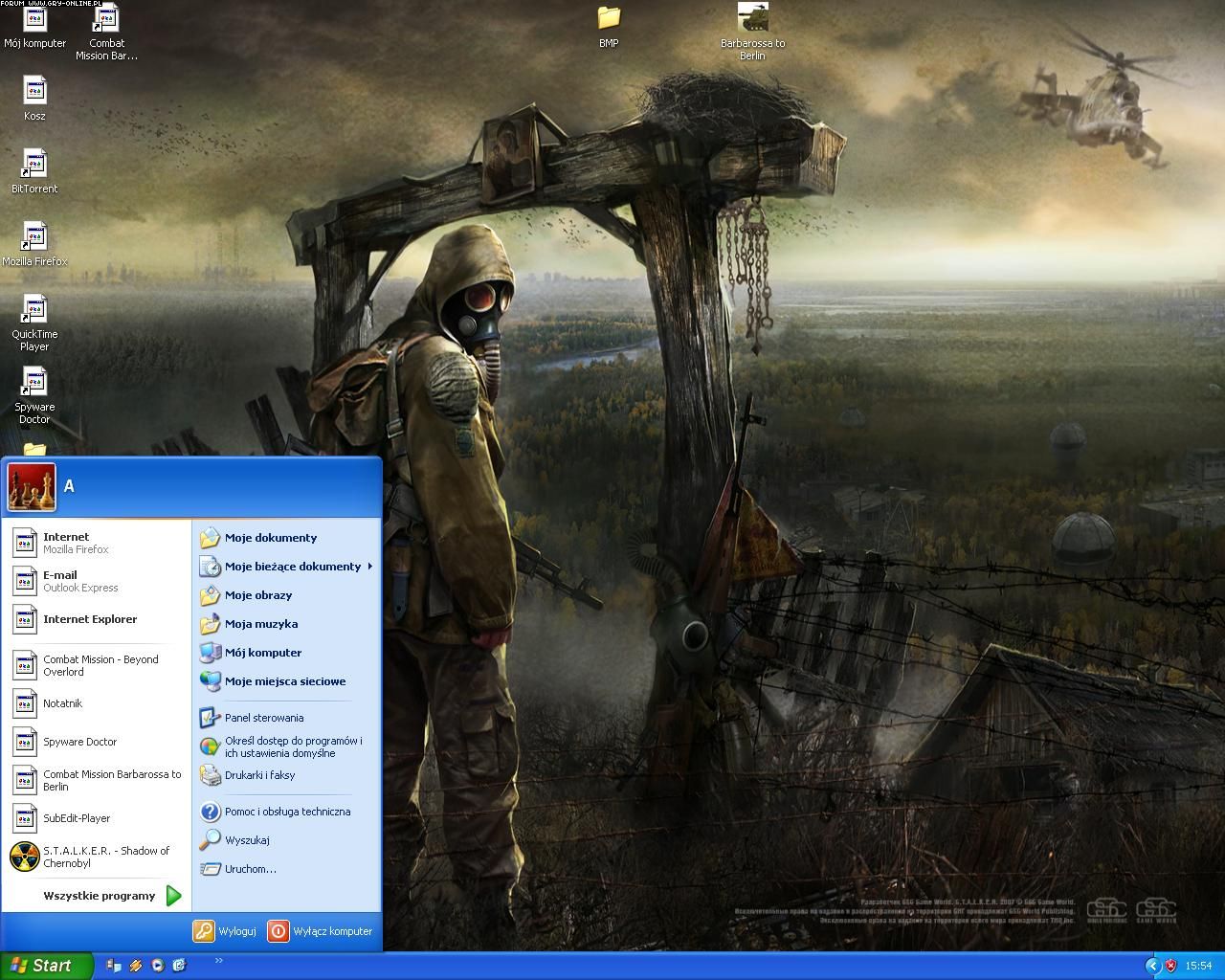This screenshot has width=1225, height=980.
Task: Launch Internet Explorer from Start menu
Action: (96, 619)
